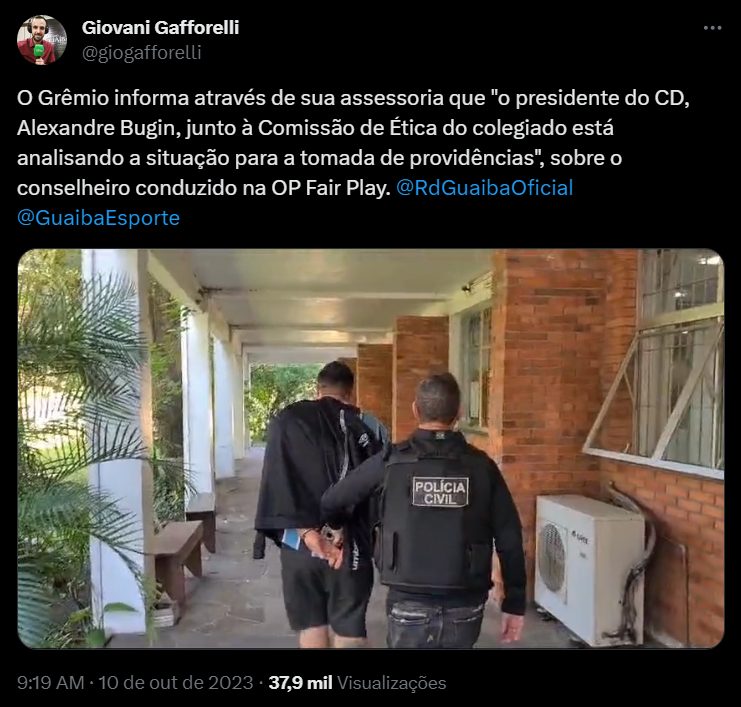Click the words OP Fair Play in the tweet
741x707 pixels.
tap(331, 188)
